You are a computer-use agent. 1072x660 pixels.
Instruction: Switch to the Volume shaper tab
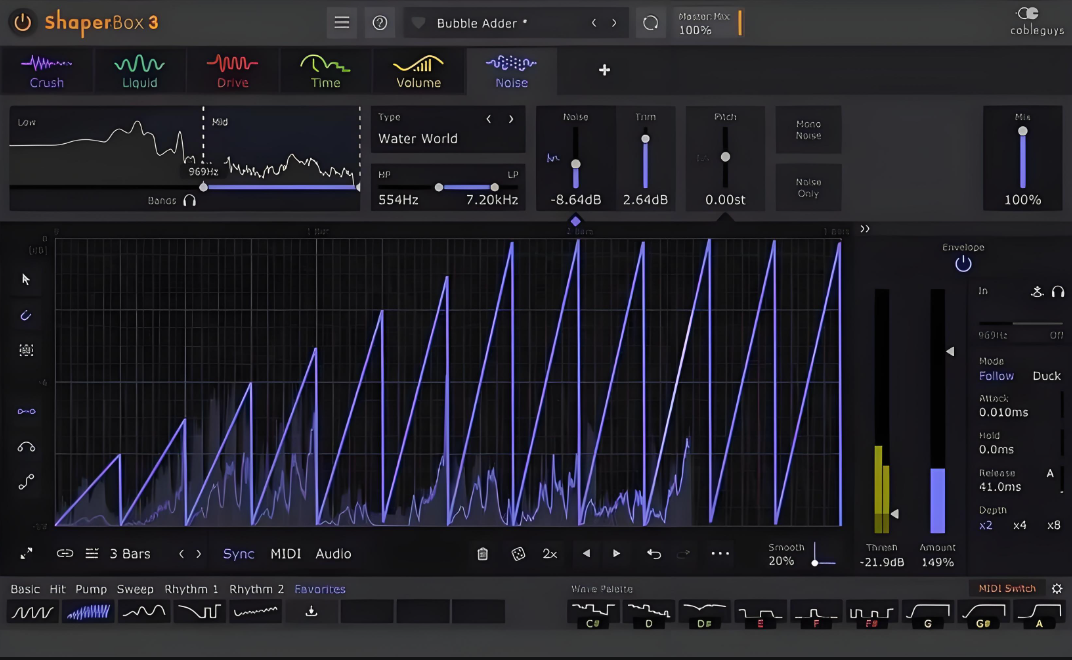418,71
